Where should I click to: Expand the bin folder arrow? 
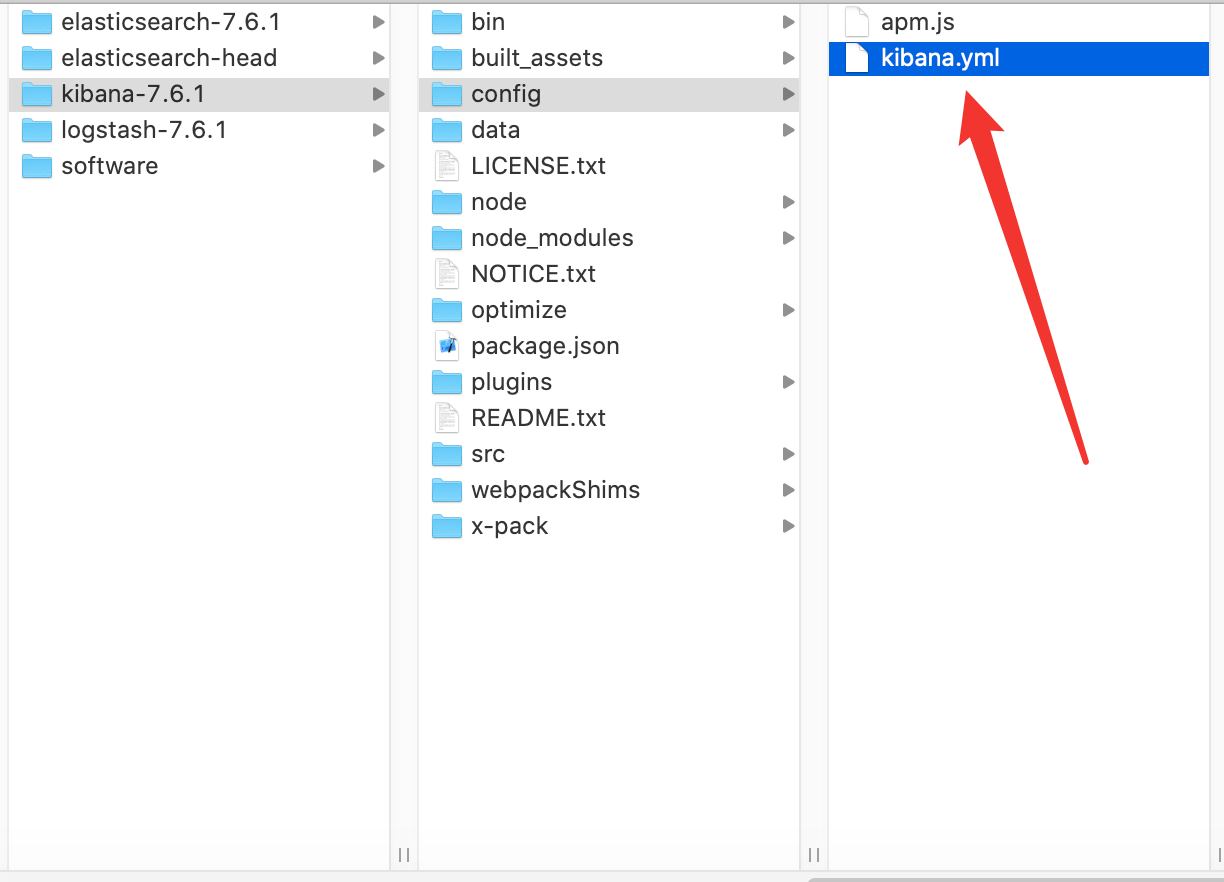788,22
